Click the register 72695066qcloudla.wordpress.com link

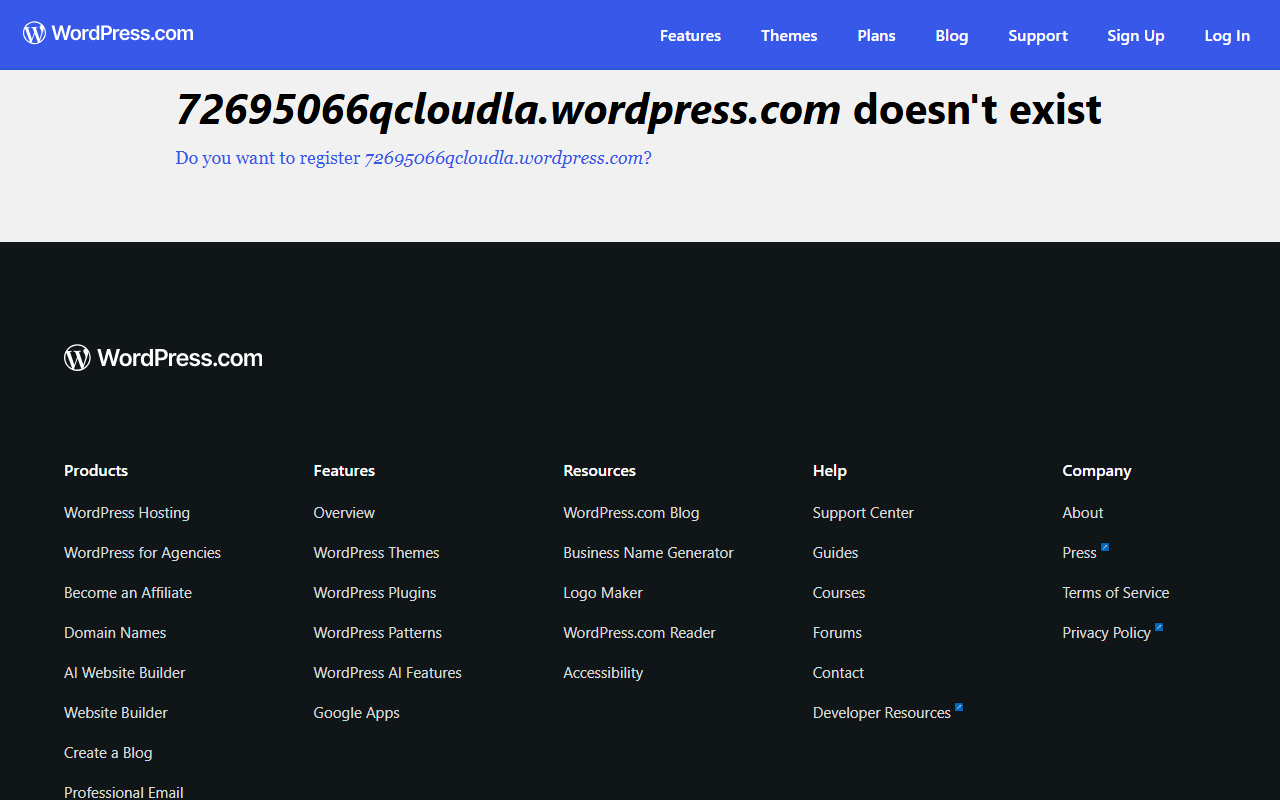[413, 158]
